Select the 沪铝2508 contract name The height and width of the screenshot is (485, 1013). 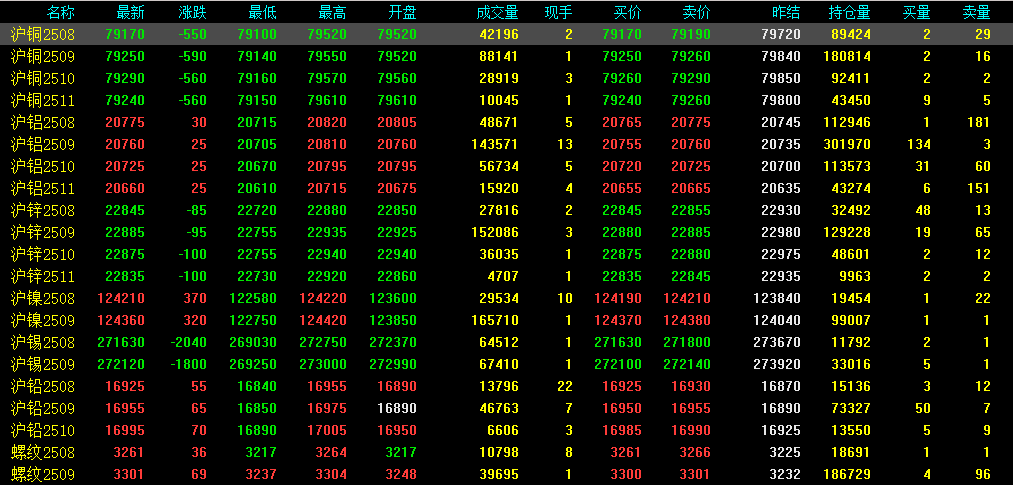tap(43, 123)
